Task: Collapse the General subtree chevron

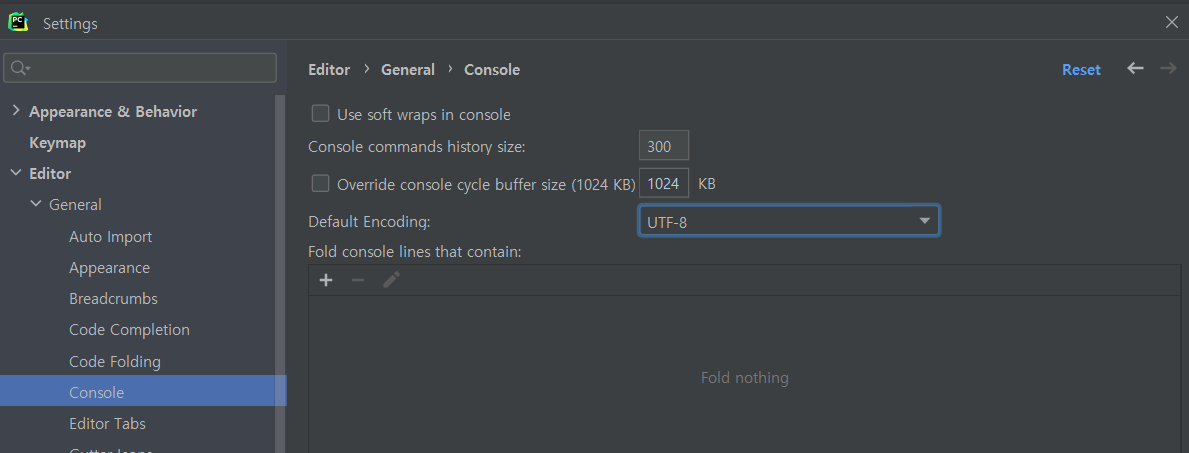Action: pyautogui.click(x=36, y=204)
